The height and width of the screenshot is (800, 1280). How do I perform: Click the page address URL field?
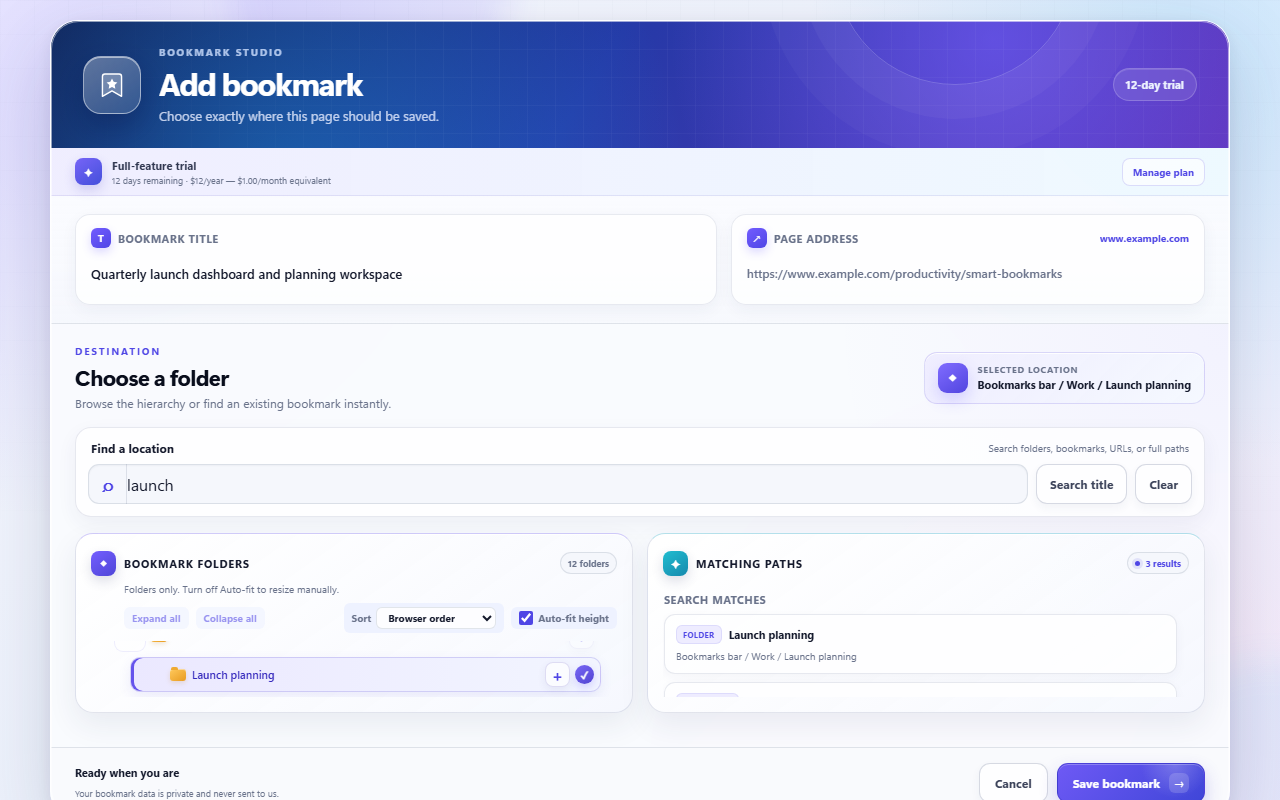pyautogui.click(x=967, y=274)
